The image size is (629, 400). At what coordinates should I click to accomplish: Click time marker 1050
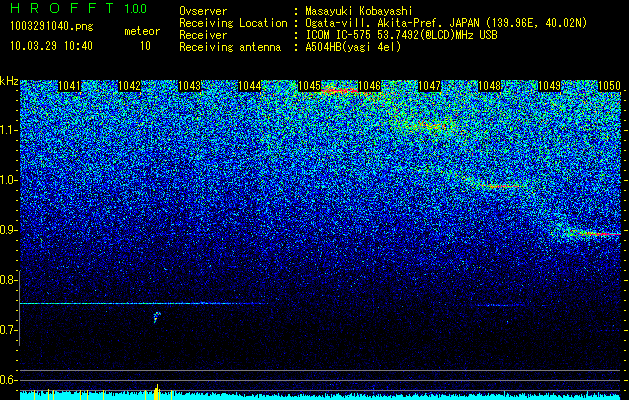click(x=609, y=86)
